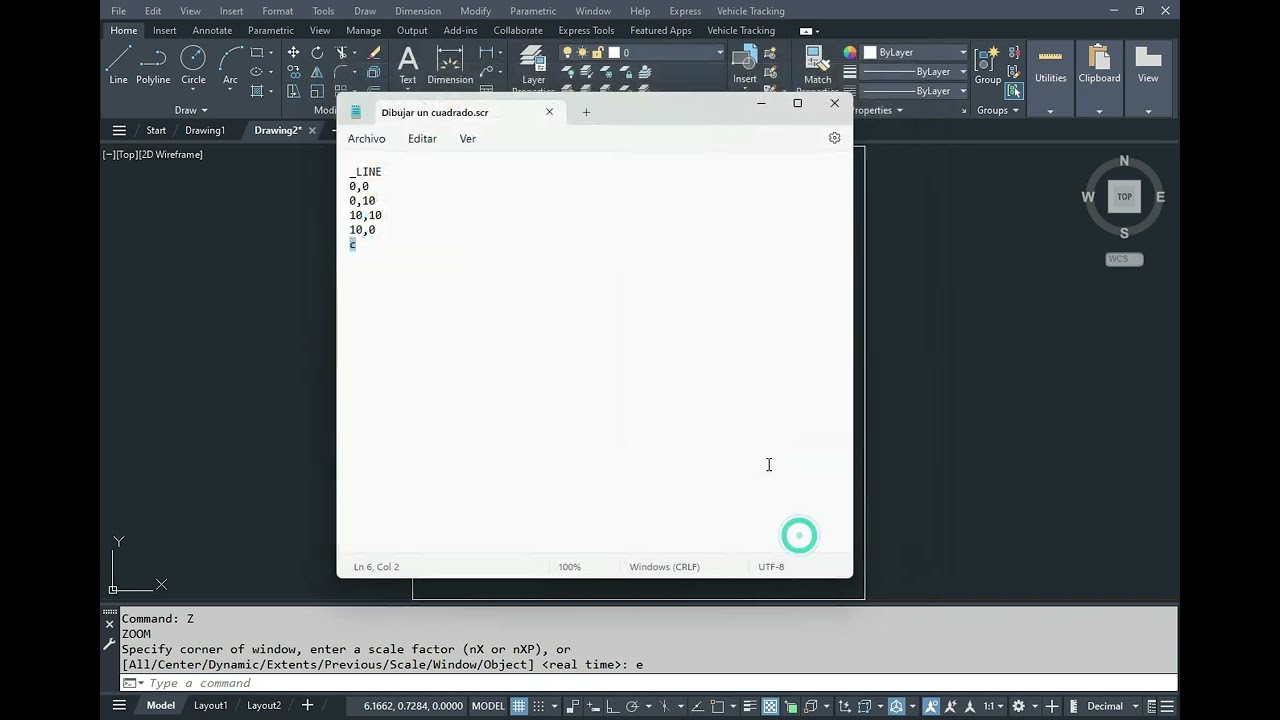Image resolution: width=1280 pixels, height=720 pixels.
Task: Select the Trim scissors tool
Action: coord(342,52)
